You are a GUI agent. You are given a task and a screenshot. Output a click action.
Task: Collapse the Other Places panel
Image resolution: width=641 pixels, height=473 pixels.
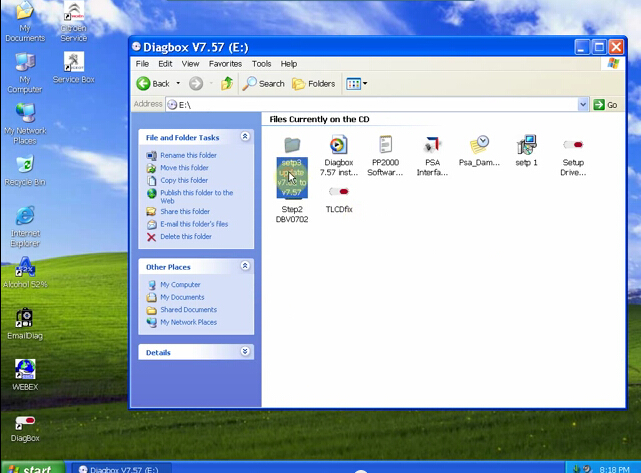245,266
